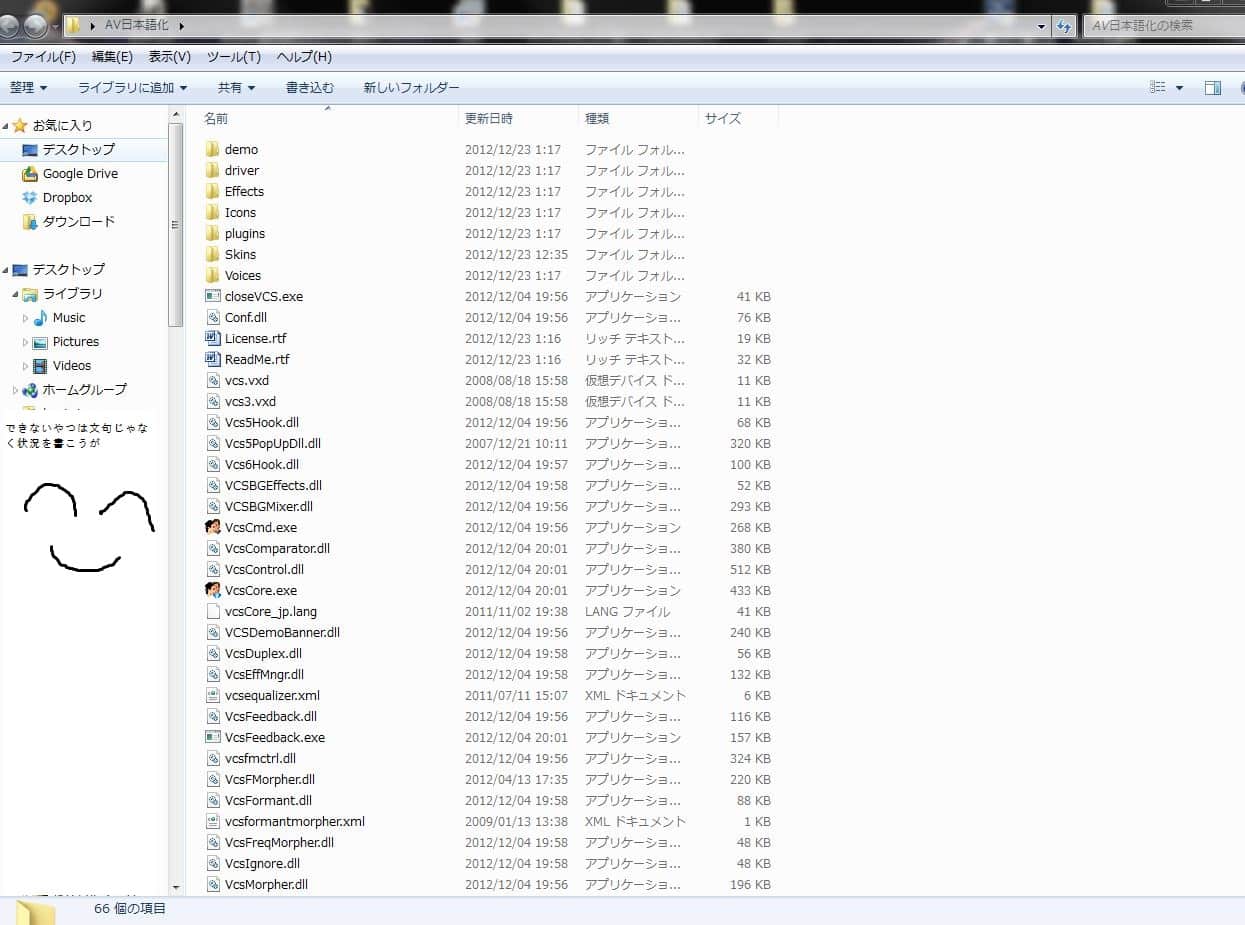Click the vcsequalizer.xml file icon
The width and height of the screenshot is (1245, 925).
pyautogui.click(x=212, y=695)
